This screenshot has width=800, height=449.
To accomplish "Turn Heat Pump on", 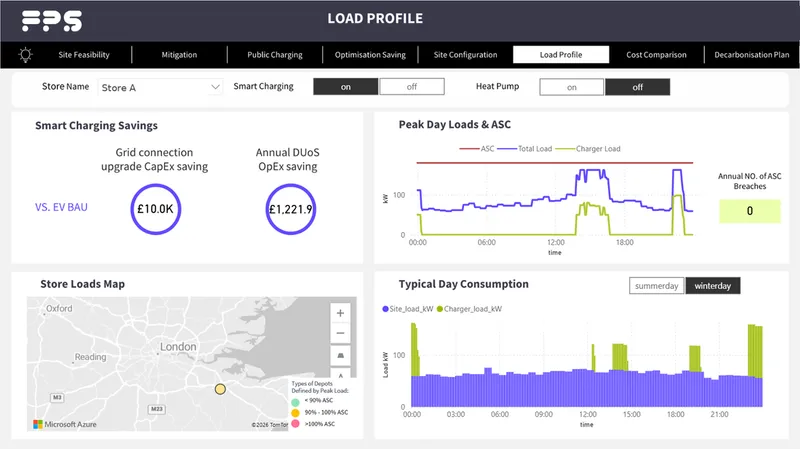I will [x=571, y=87].
